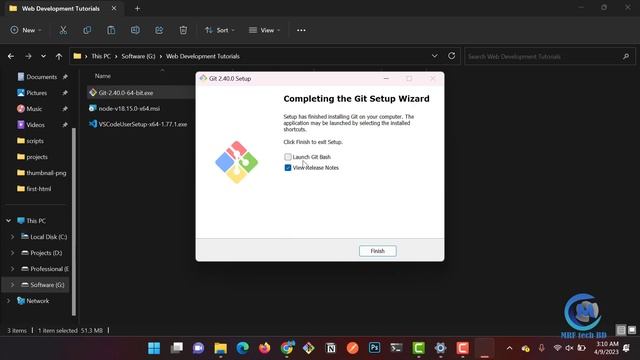
Task: Expand Local Disk (C:) in tree
Action: [12, 237]
